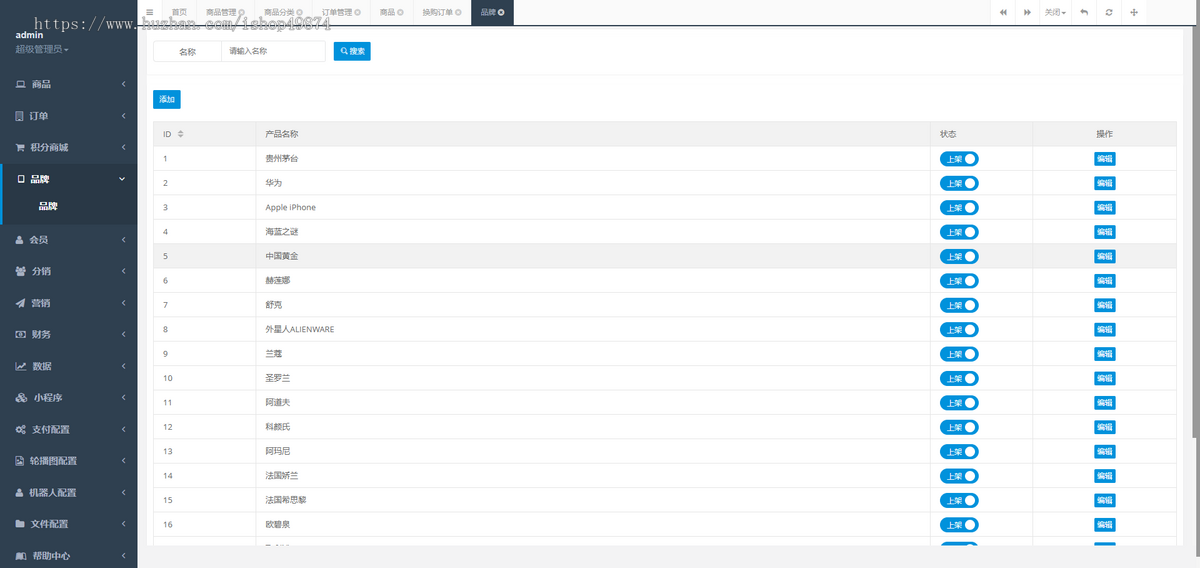1200x568 pixels.
Task: Click the 科颜氏 product name cell
Action: click(593, 427)
